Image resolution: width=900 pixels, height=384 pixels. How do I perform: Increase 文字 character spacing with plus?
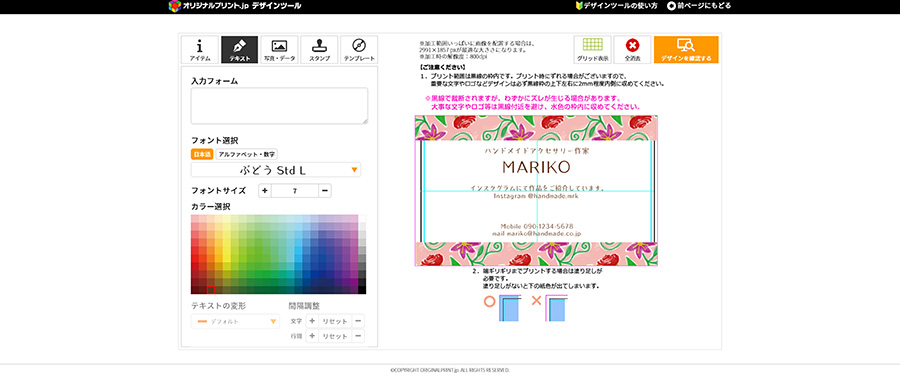(312, 321)
